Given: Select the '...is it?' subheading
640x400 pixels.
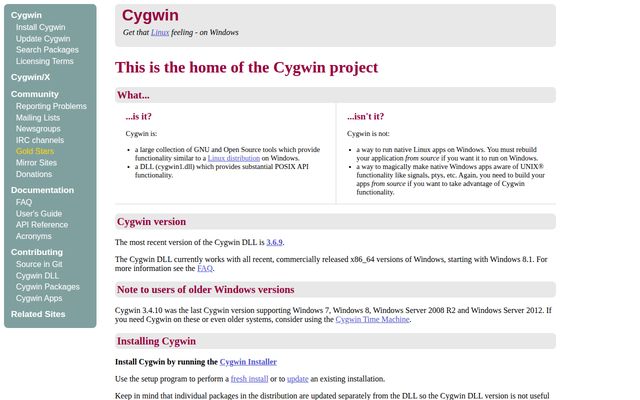Looking at the screenshot, I should pyautogui.click(x=138, y=117).
